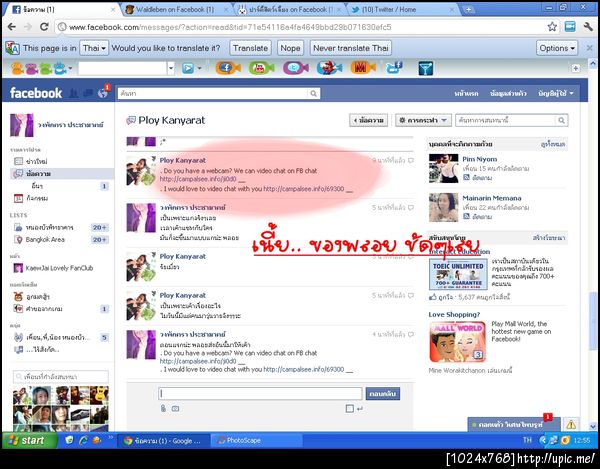Image resolution: width=600 pixels, height=469 pixels.
Task: Click the Mario fish toolbar icon
Action: (329, 68)
